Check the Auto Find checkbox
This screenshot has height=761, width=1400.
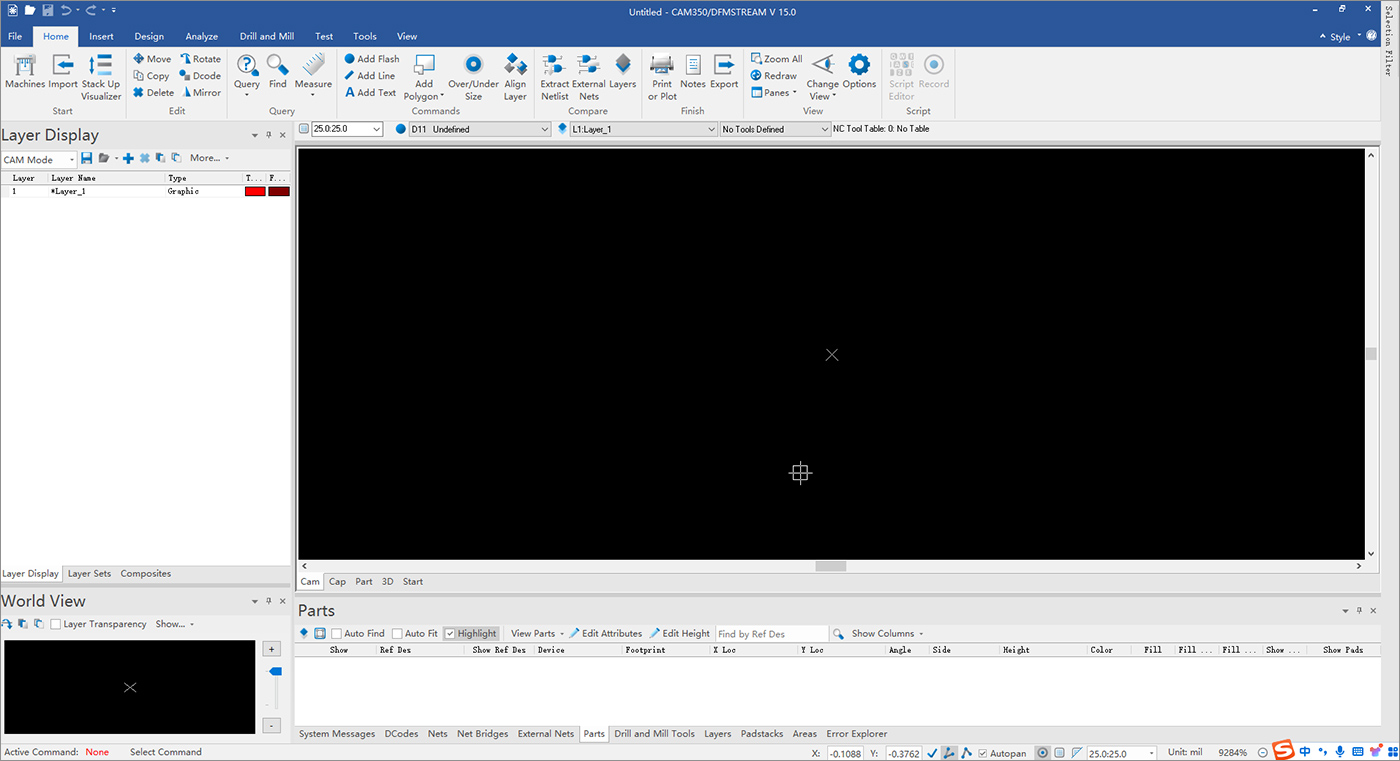tap(336, 633)
